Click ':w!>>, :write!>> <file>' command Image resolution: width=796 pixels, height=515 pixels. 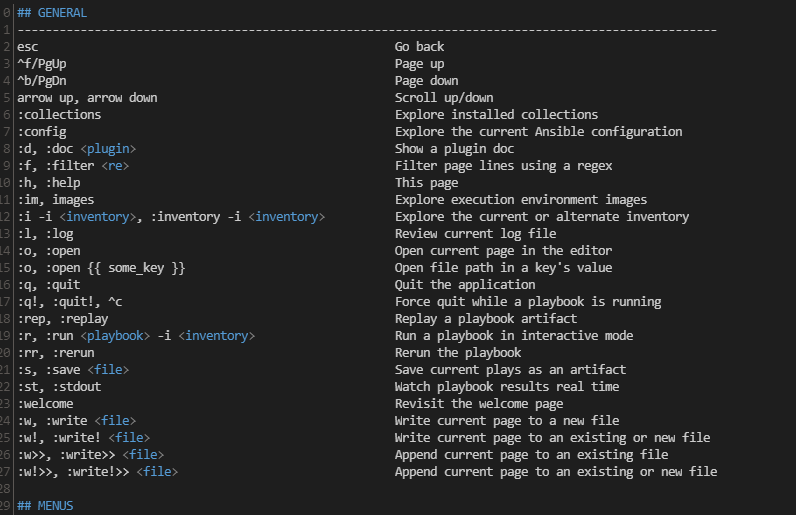point(97,472)
